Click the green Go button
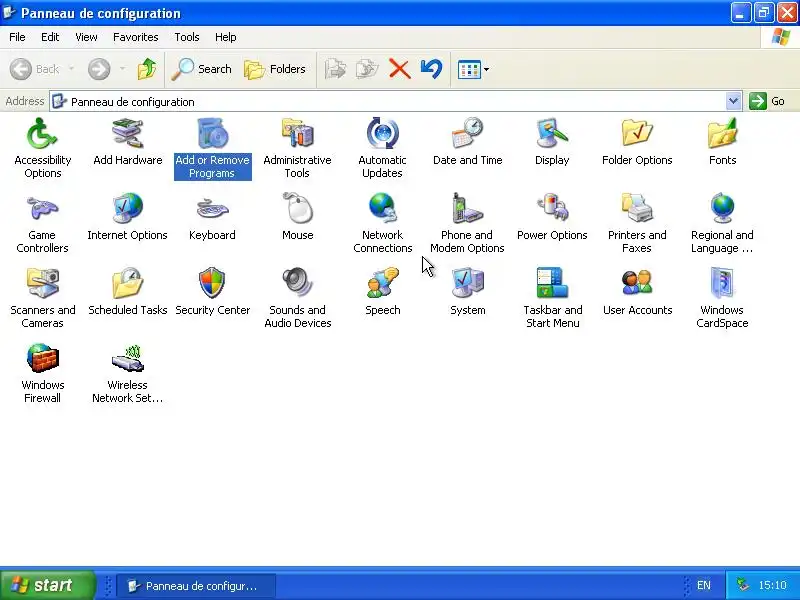This screenshot has height=600, width=800. [767, 101]
